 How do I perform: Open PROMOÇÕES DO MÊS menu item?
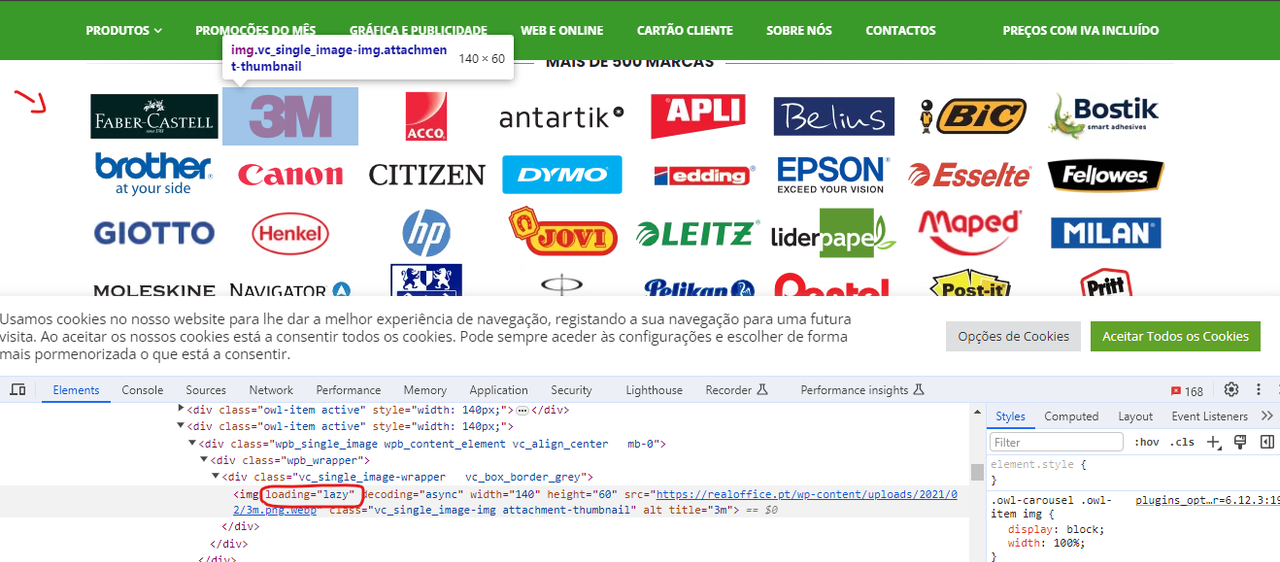click(x=256, y=30)
